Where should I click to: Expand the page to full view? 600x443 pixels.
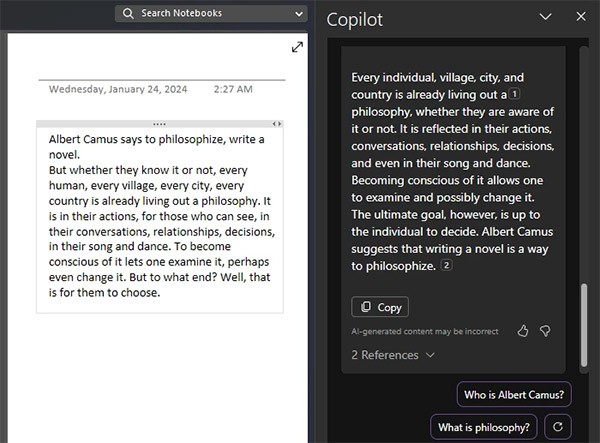pyautogui.click(x=297, y=47)
